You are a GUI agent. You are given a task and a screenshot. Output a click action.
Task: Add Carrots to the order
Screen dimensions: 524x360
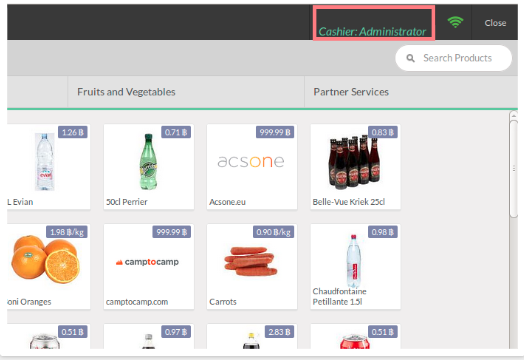[x=252, y=267]
